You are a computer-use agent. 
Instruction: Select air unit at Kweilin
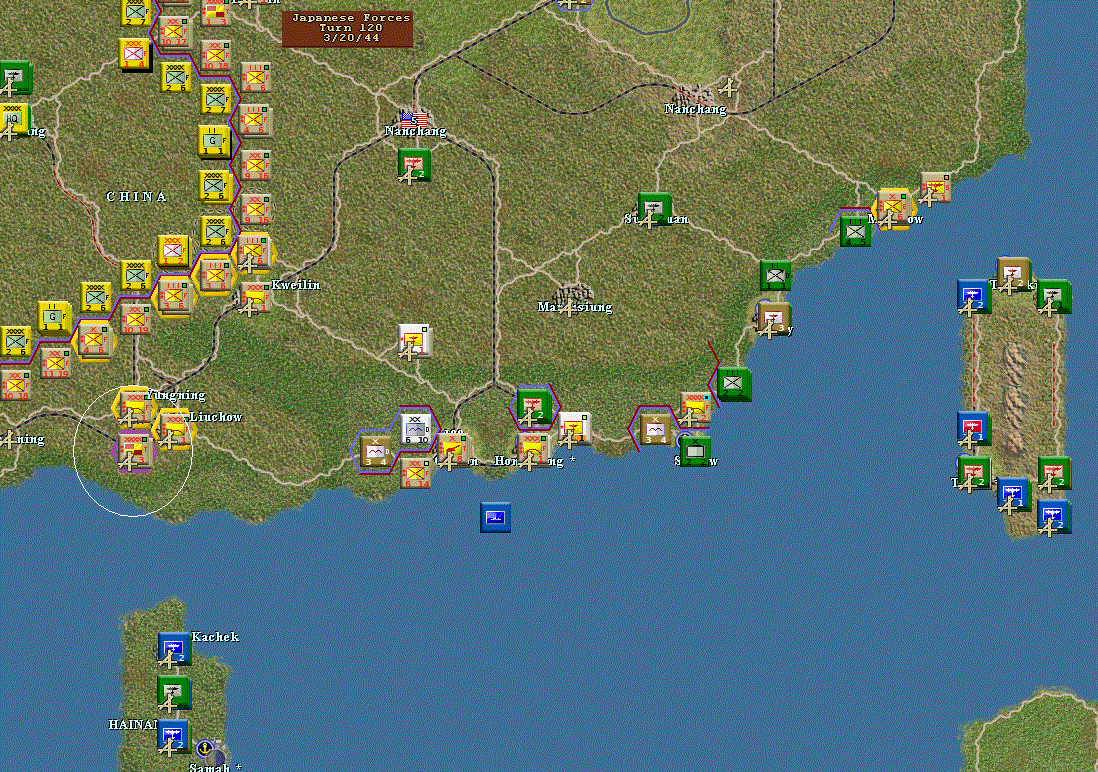coord(253,297)
